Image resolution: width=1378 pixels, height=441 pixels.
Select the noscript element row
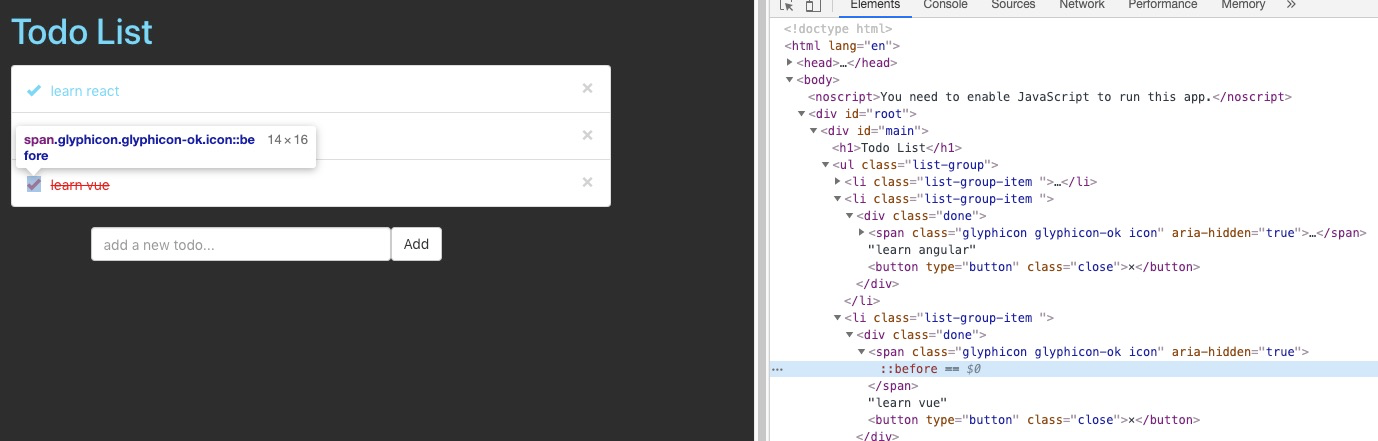coord(1050,97)
